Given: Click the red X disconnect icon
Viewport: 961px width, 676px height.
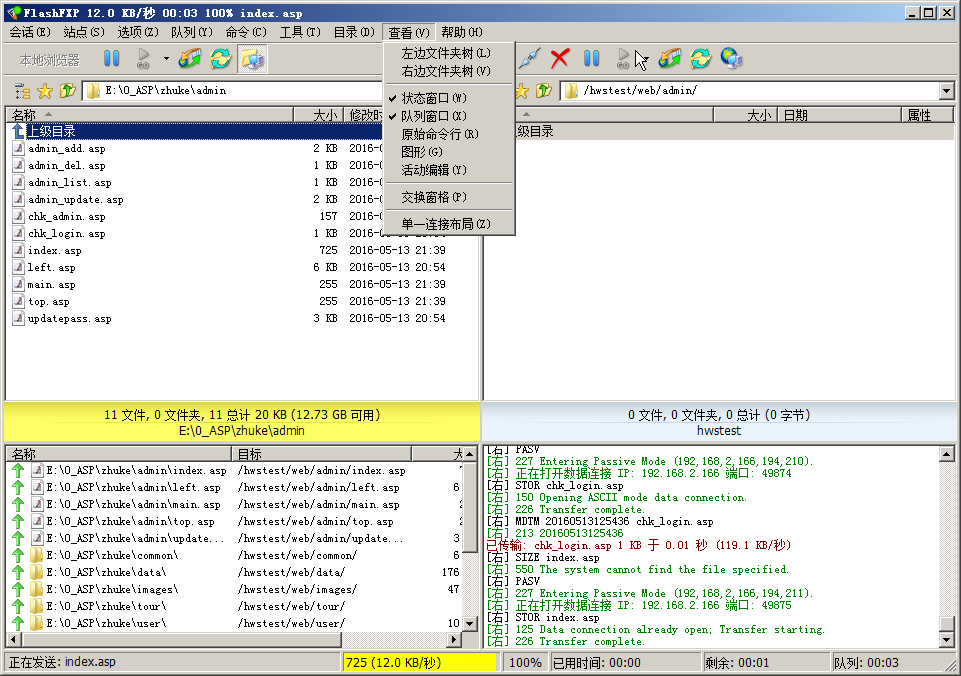Looking at the screenshot, I should coord(560,59).
